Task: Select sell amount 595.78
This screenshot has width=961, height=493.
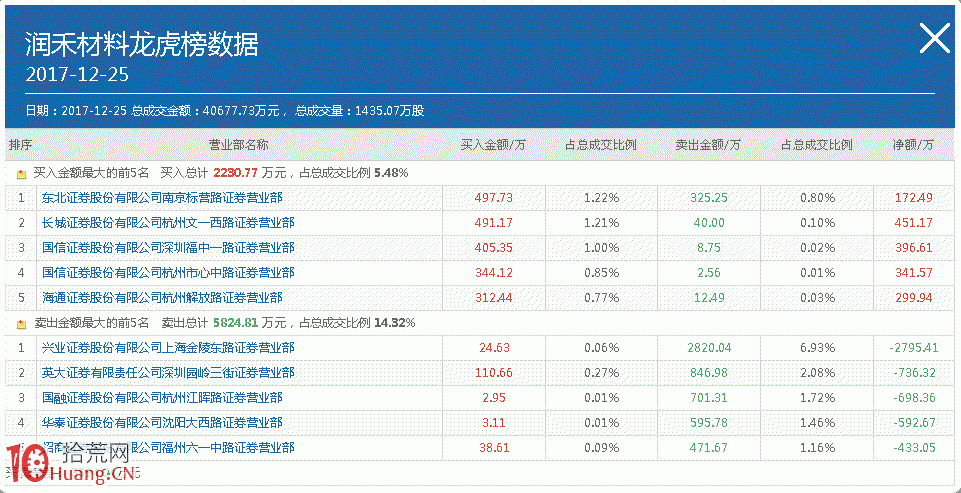Action: click(x=708, y=422)
